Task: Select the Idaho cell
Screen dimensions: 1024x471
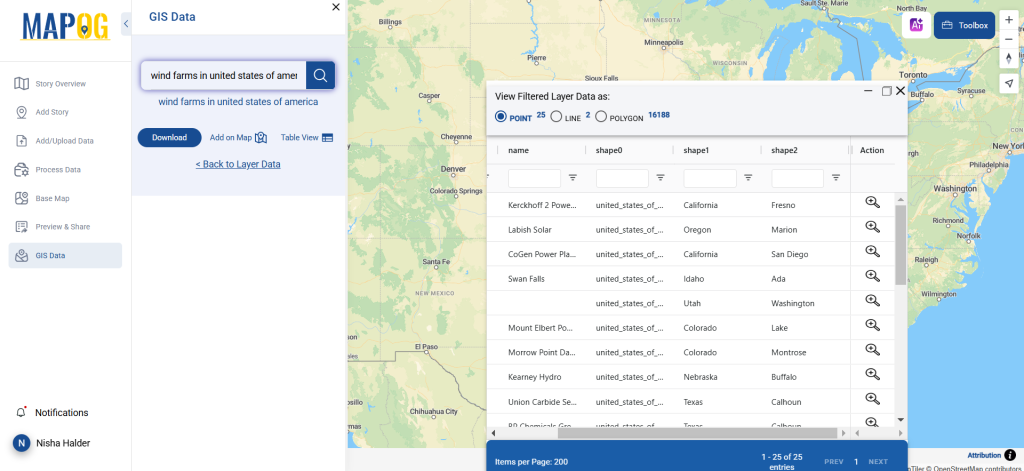Action: click(x=694, y=279)
